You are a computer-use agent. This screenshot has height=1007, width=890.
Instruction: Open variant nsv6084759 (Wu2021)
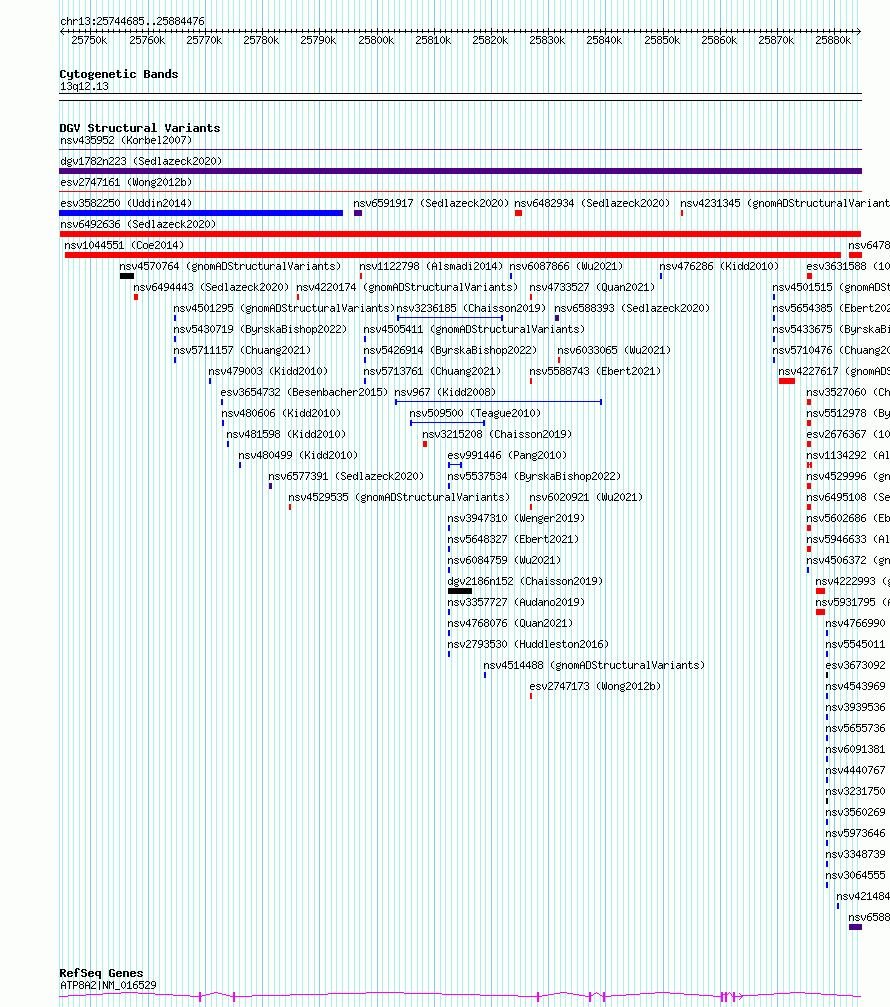click(504, 560)
